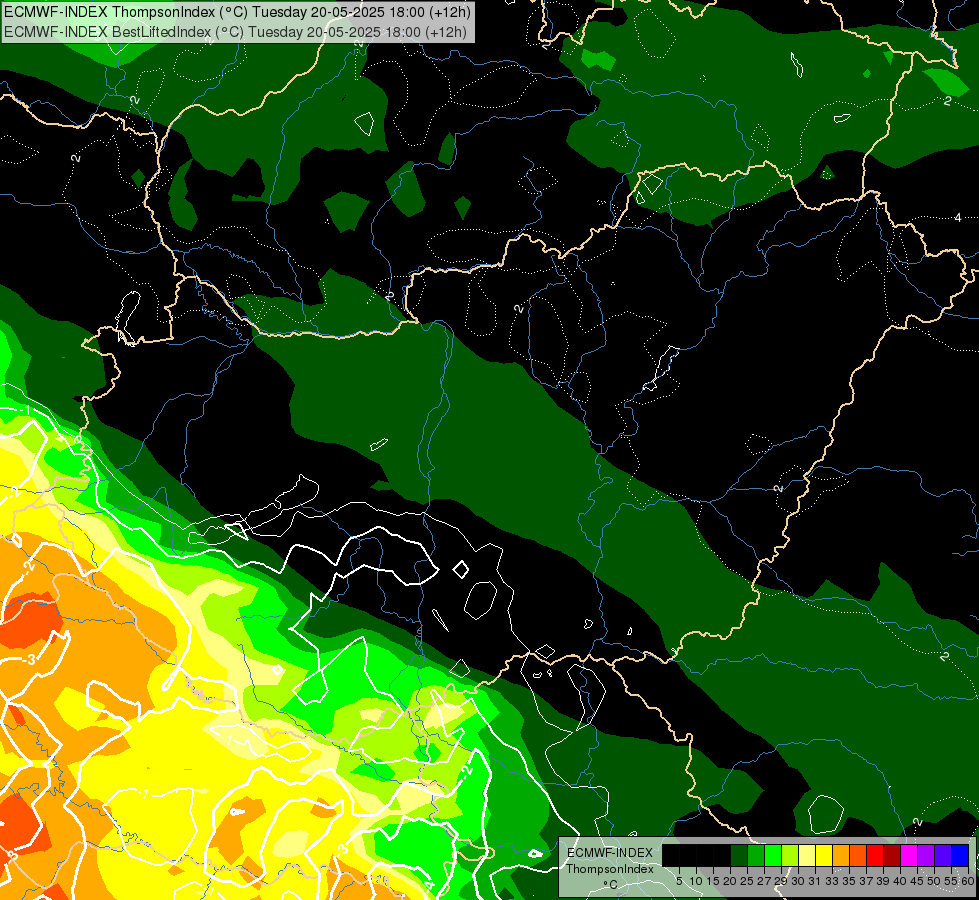Click the BestLiftedIndex title line at top
979x900 pixels.
[x=235, y=31]
